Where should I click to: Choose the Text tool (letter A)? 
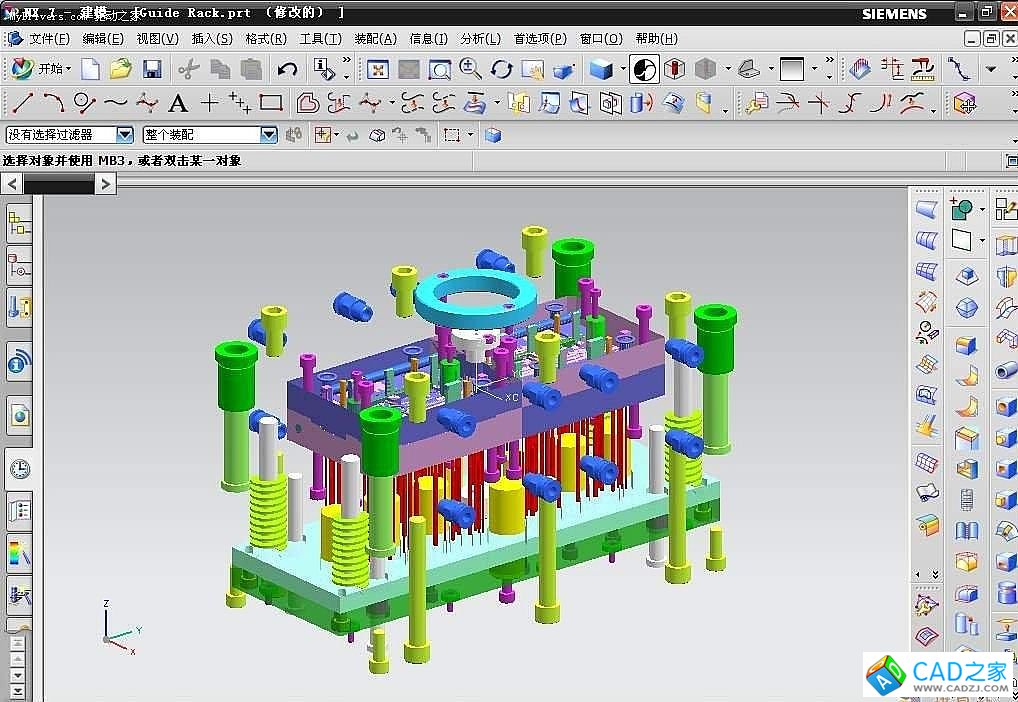tap(178, 102)
